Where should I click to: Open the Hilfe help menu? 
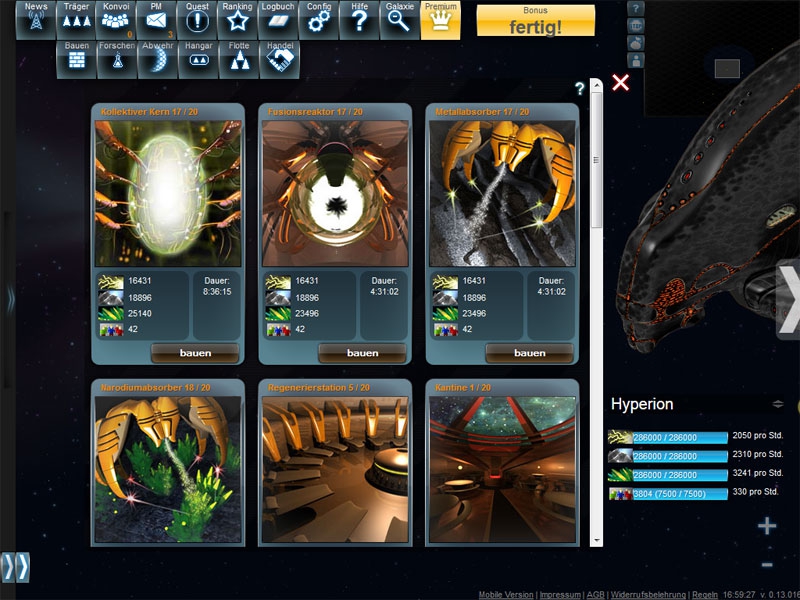click(359, 20)
